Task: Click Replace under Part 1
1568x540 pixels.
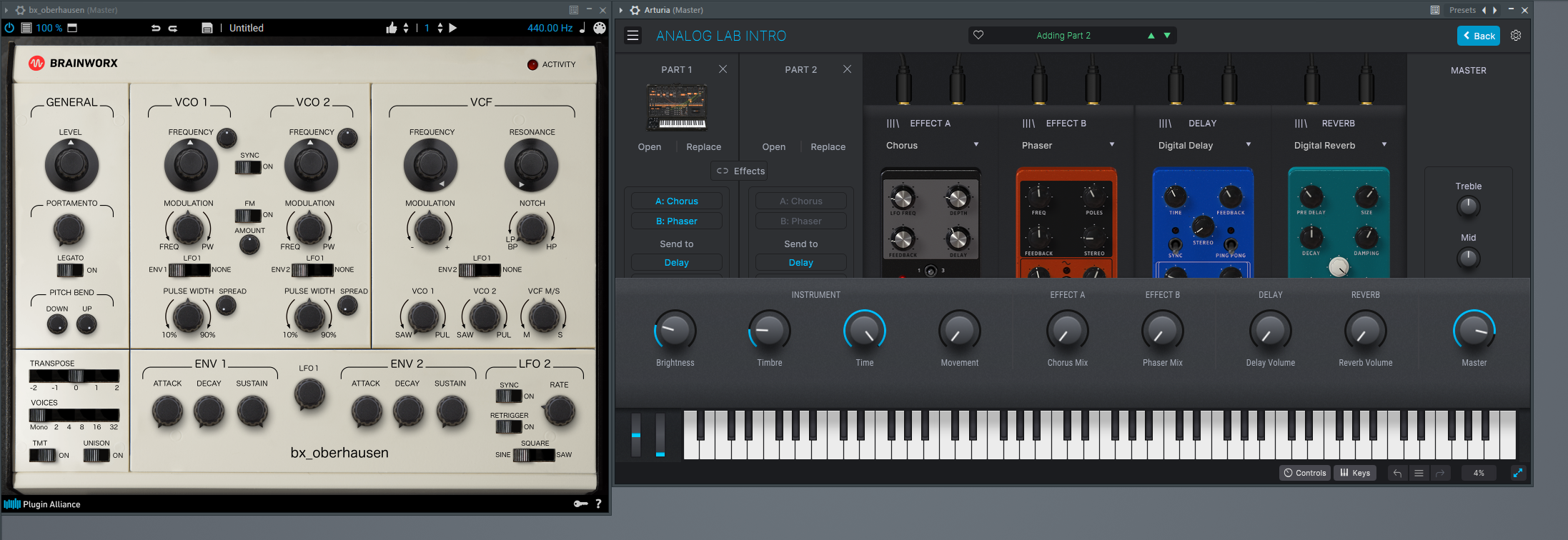Action: pyautogui.click(x=704, y=146)
